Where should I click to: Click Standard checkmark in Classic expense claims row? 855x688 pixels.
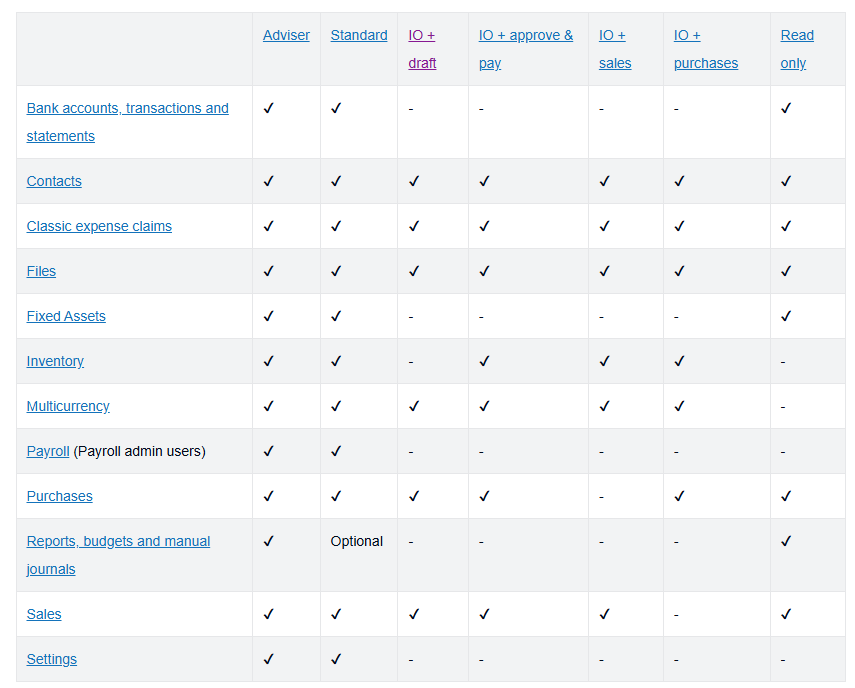pyautogui.click(x=336, y=226)
